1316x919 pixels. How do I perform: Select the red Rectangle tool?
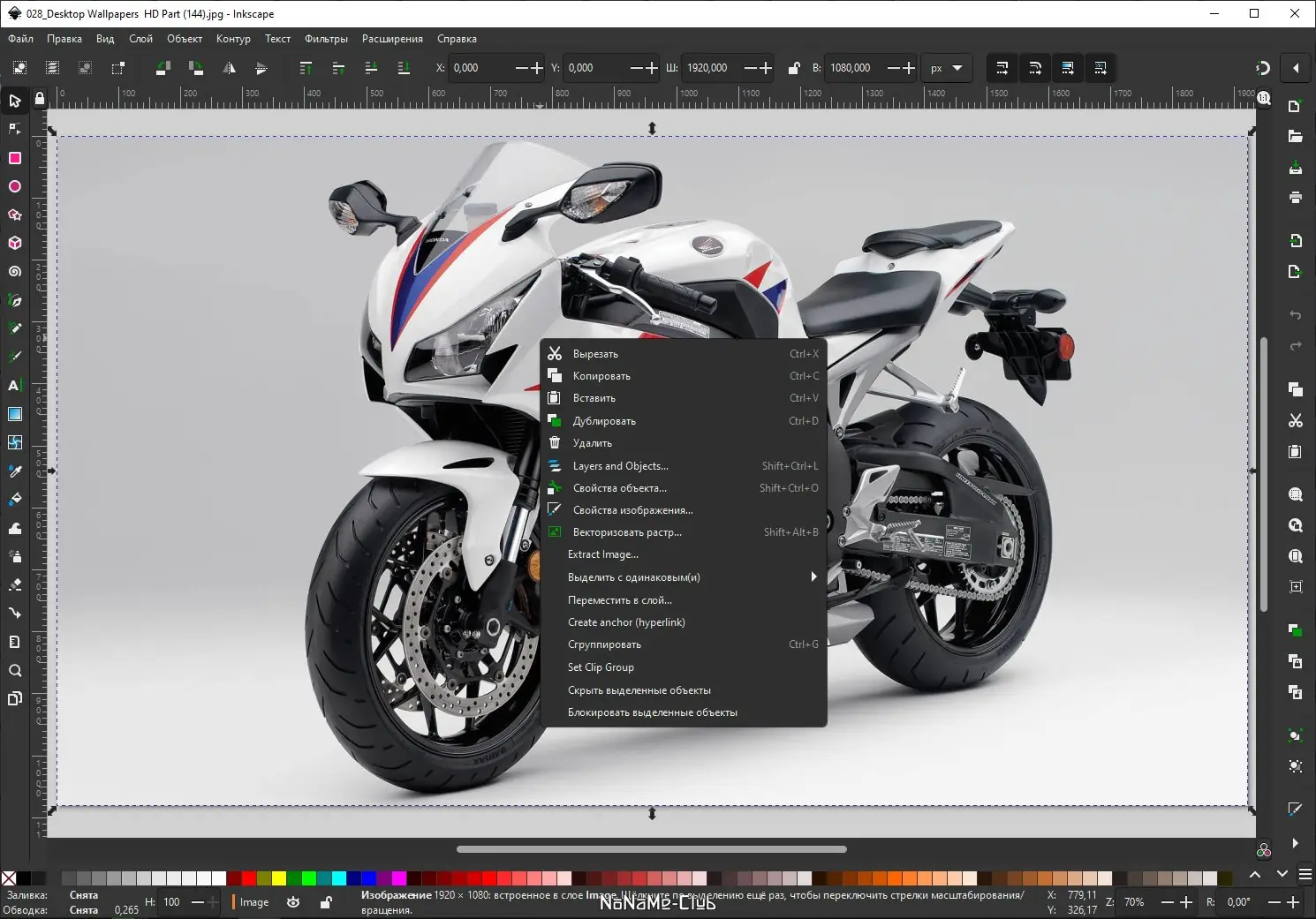pyautogui.click(x=15, y=158)
